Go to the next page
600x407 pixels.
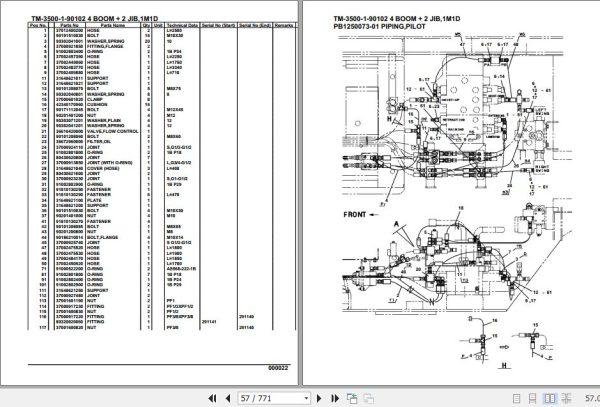coord(319,398)
